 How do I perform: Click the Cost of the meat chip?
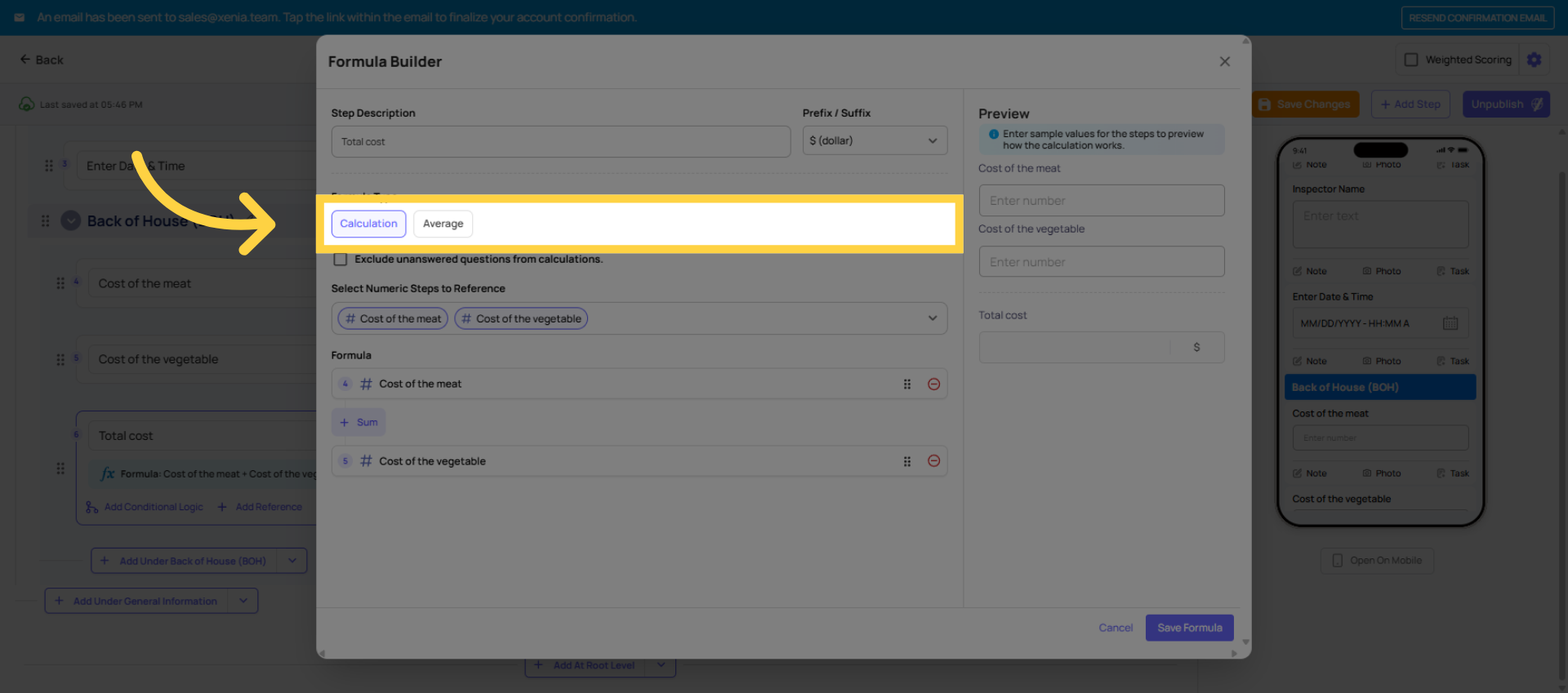[x=393, y=318]
